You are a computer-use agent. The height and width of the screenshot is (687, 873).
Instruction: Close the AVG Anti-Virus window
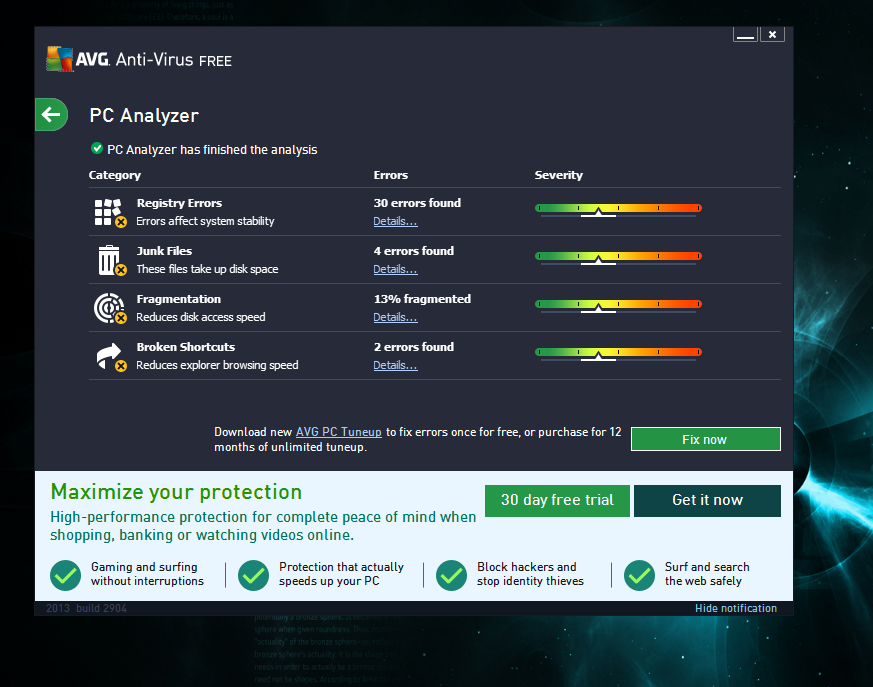pyautogui.click(x=772, y=35)
